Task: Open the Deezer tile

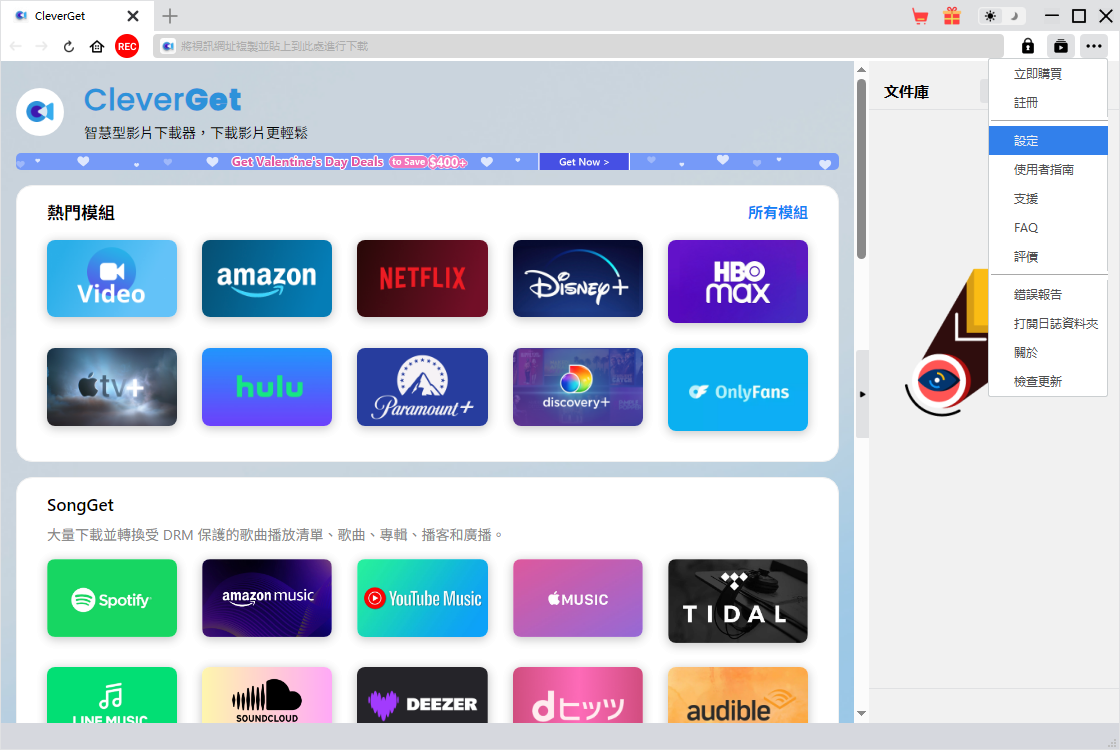Action: (x=422, y=695)
